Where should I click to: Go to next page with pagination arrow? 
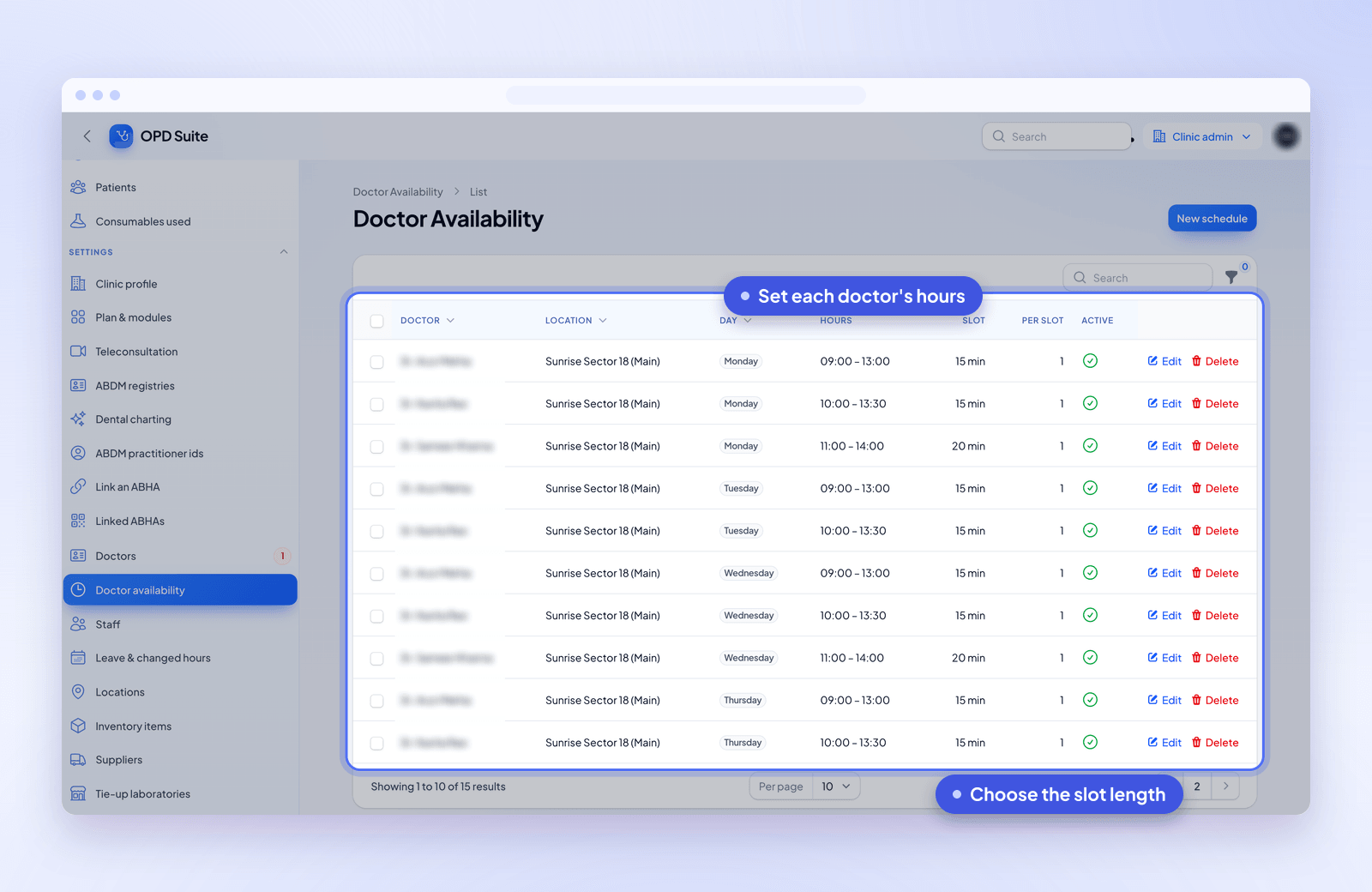[1226, 787]
